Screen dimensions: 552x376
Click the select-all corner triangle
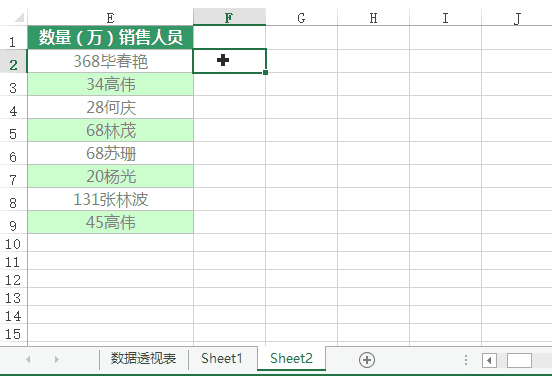click(x=18, y=17)
